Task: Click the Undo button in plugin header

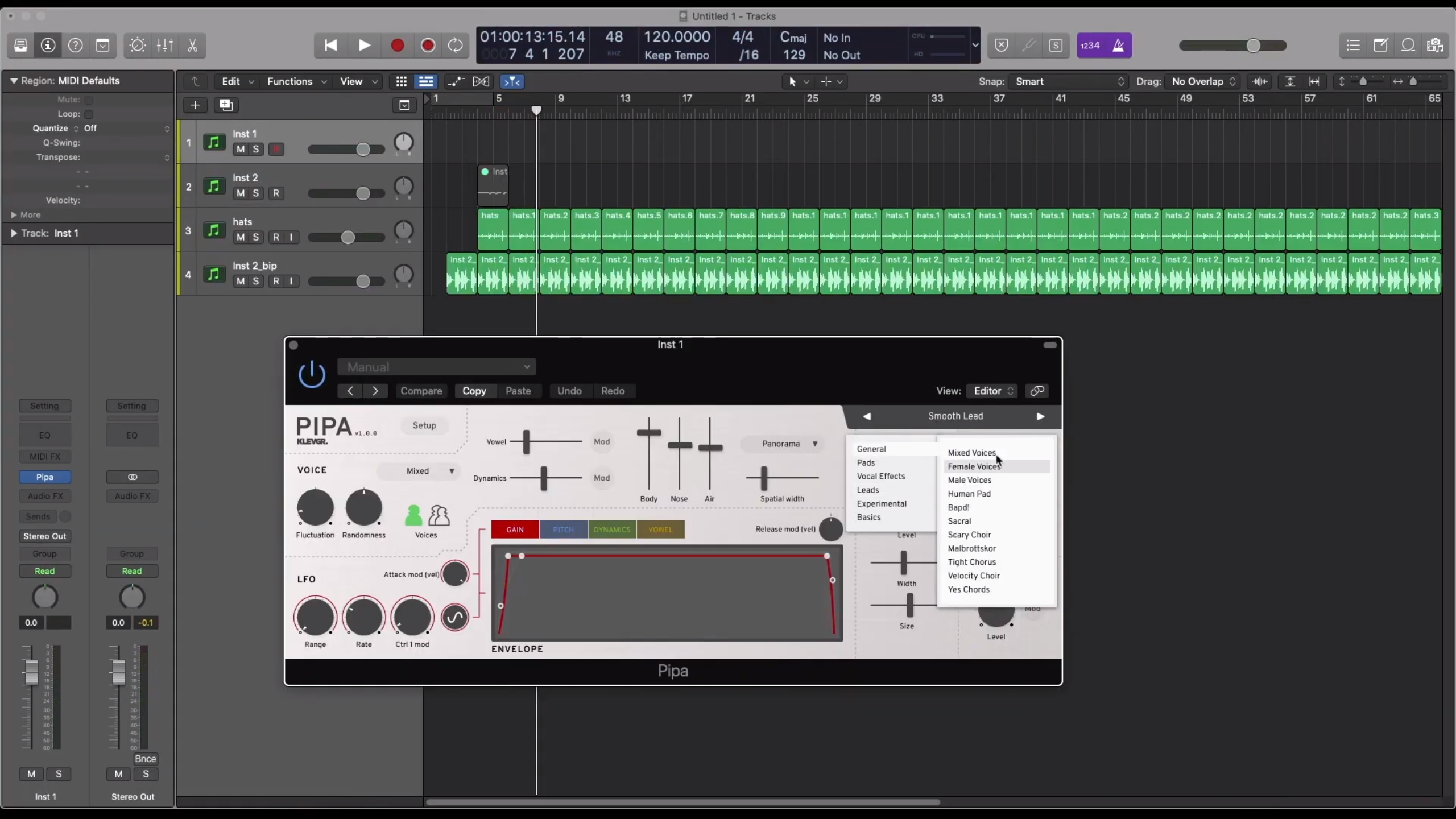Action: click(x=569, y=391)
